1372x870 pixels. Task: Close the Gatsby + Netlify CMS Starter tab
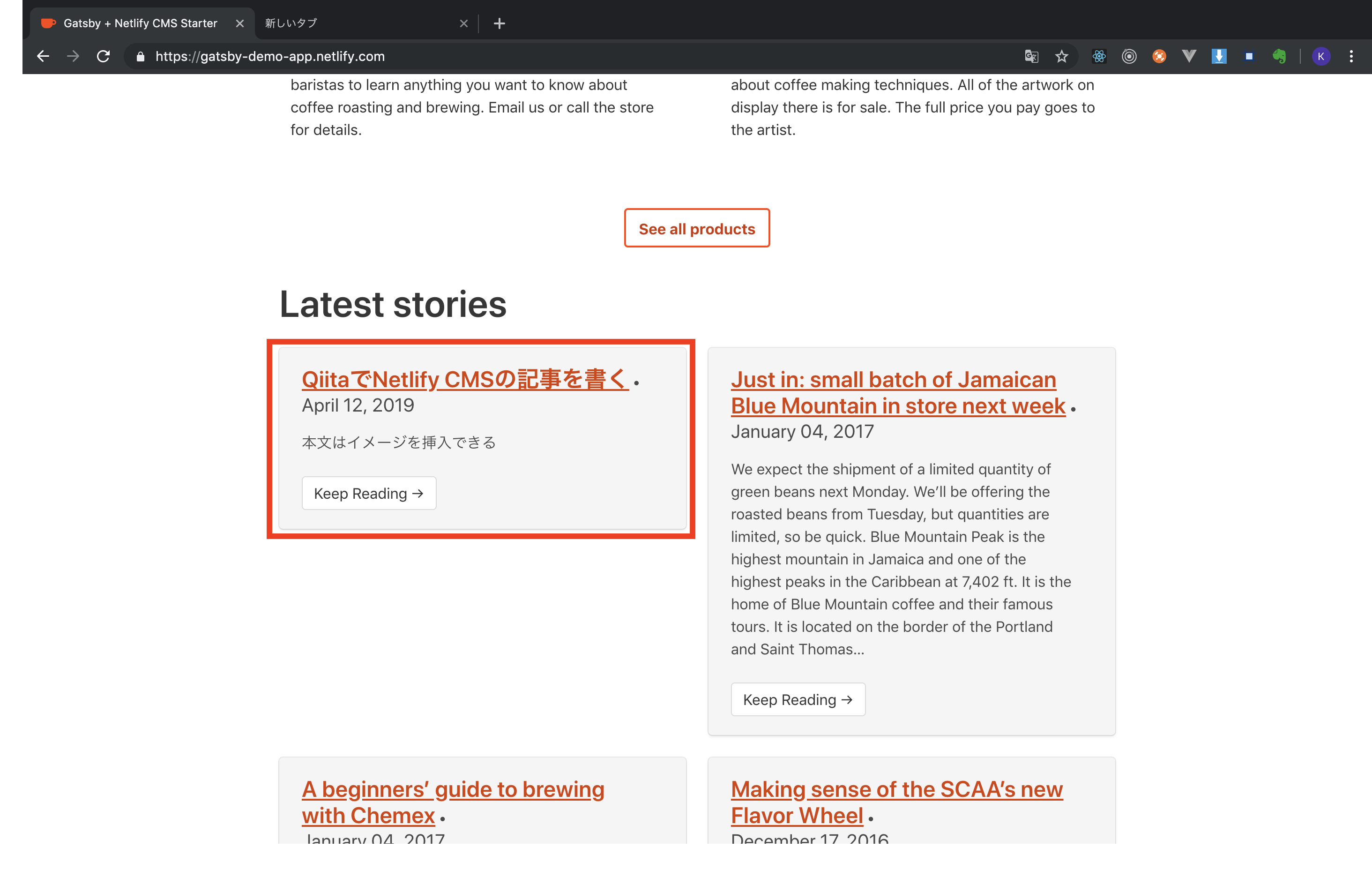240,23
